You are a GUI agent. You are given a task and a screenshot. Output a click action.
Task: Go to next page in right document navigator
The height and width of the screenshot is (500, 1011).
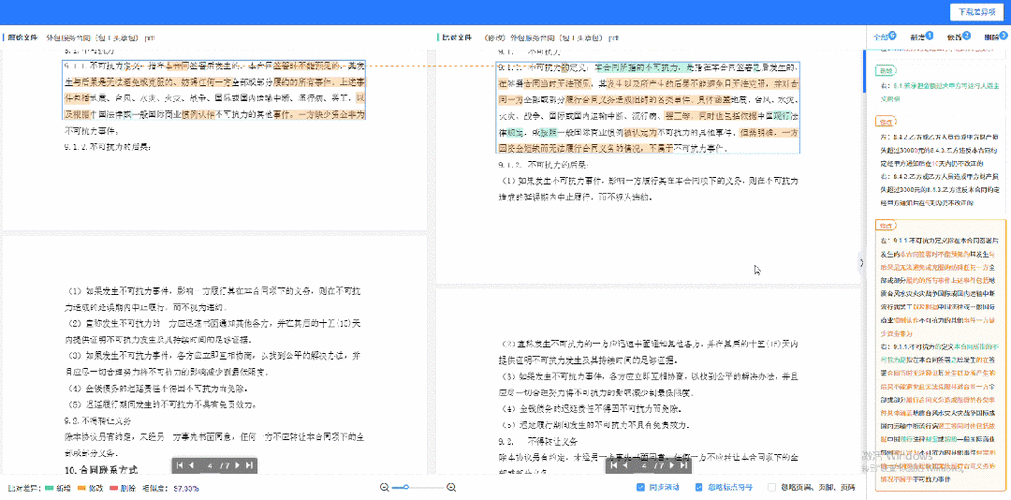click(671, 465)
